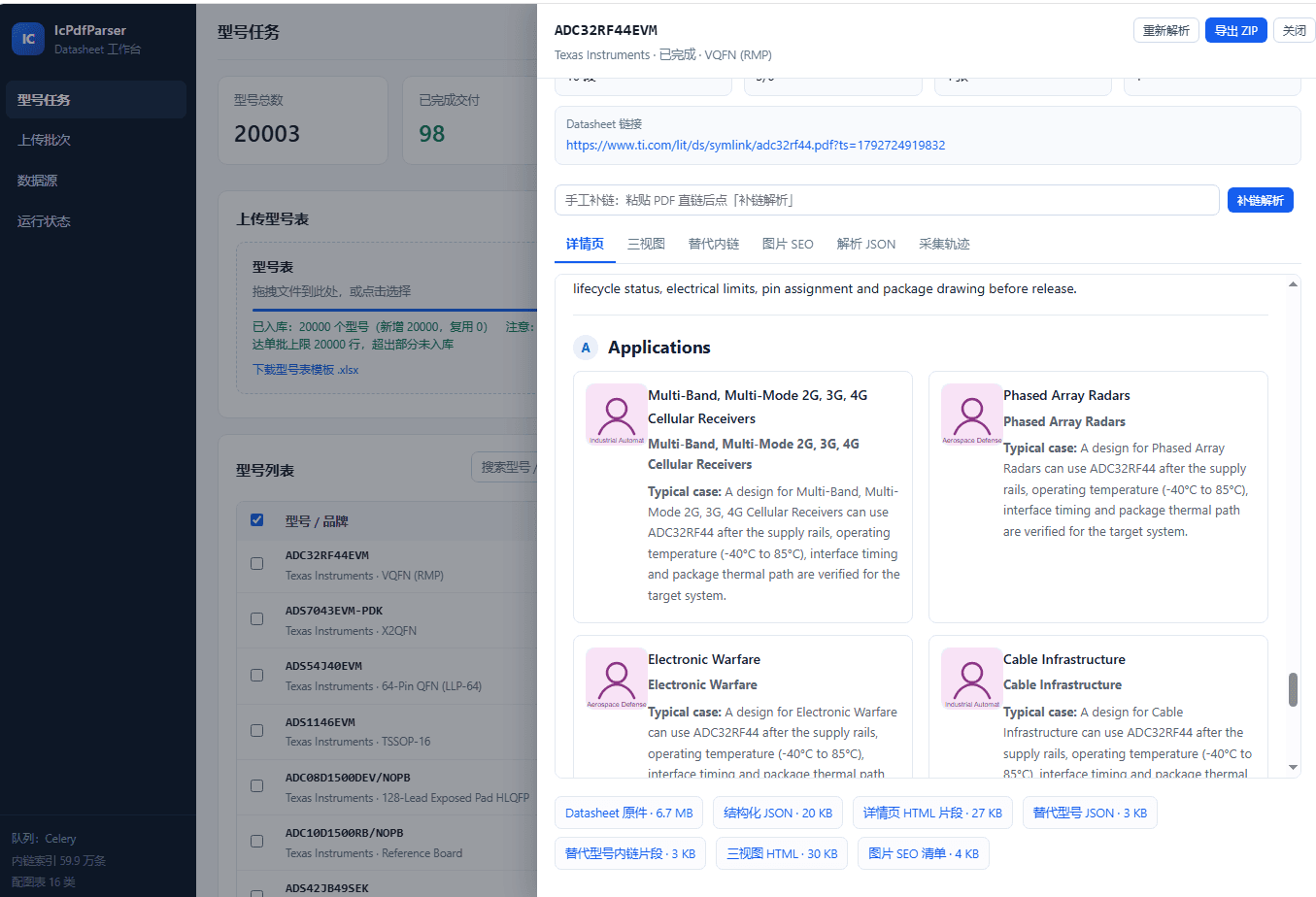Check the ADC32RF44EVM row checkbox

pos(257,564)
